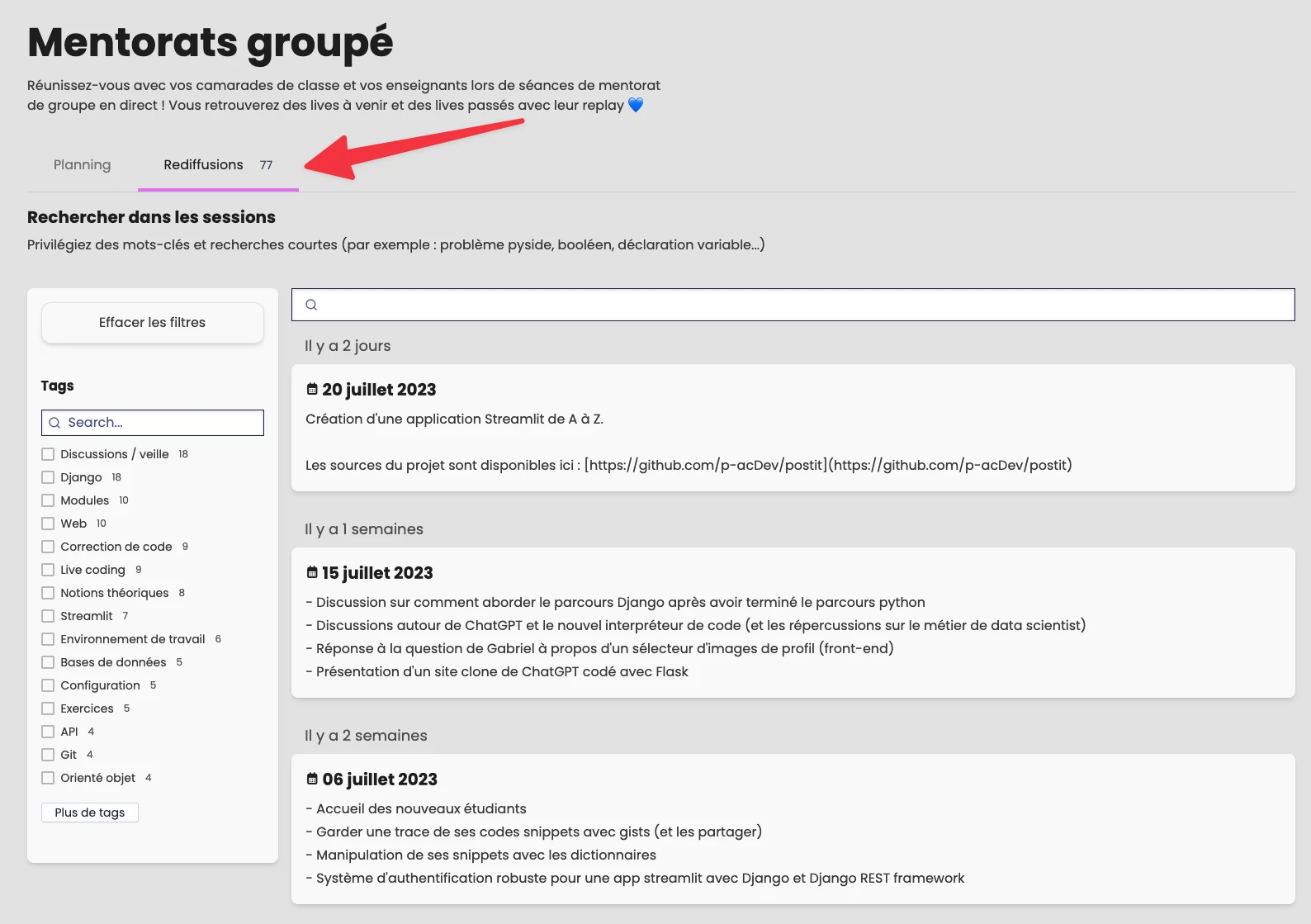Image resolution: width=1311 pixels, height=924 pixels.
Task: Tick the Git checkbox
Action: click(x=48, y=755)
